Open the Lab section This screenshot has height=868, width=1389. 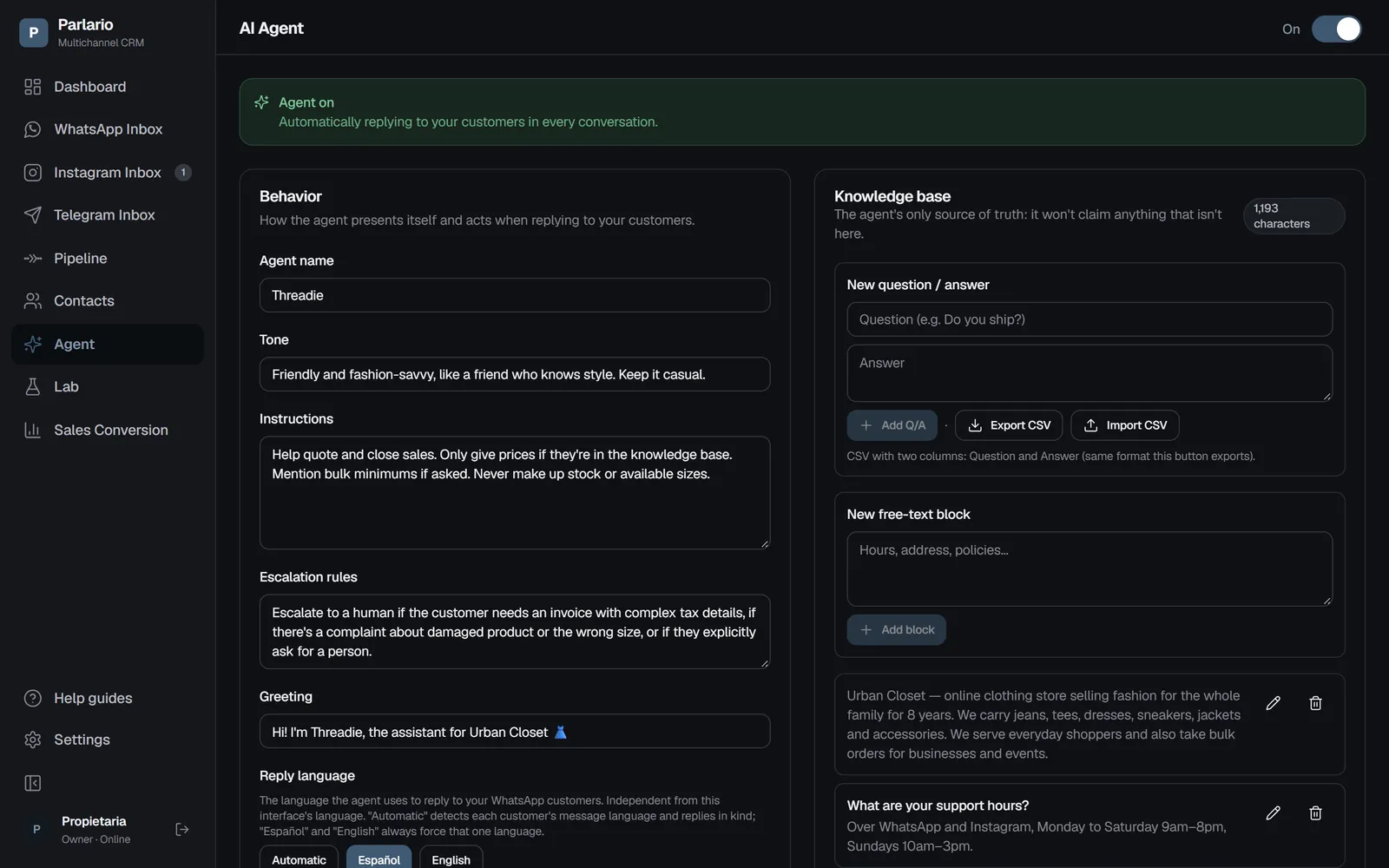tap(108, 387)
